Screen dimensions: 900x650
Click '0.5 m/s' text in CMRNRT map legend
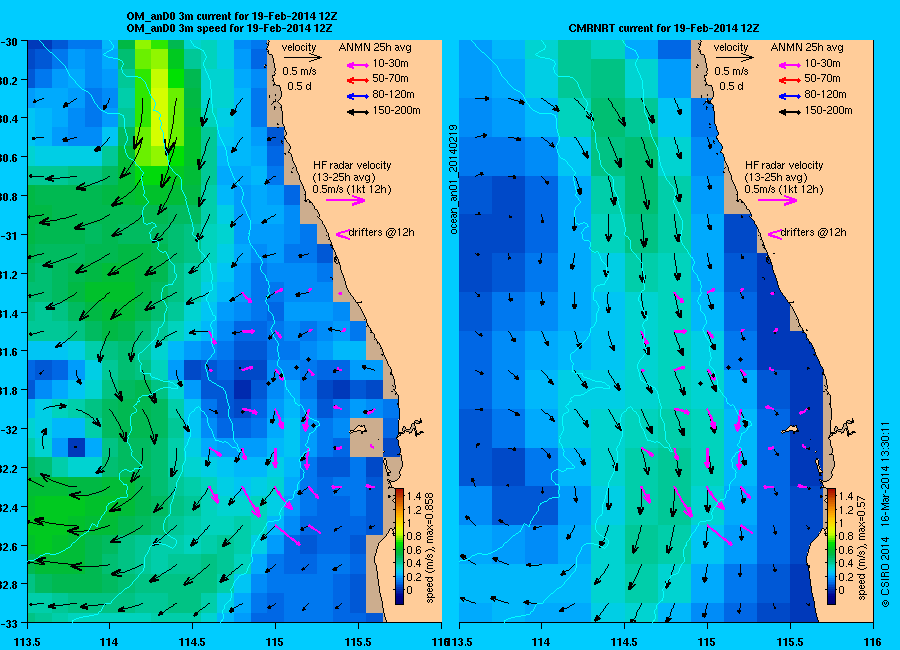(x=731, y=72)
